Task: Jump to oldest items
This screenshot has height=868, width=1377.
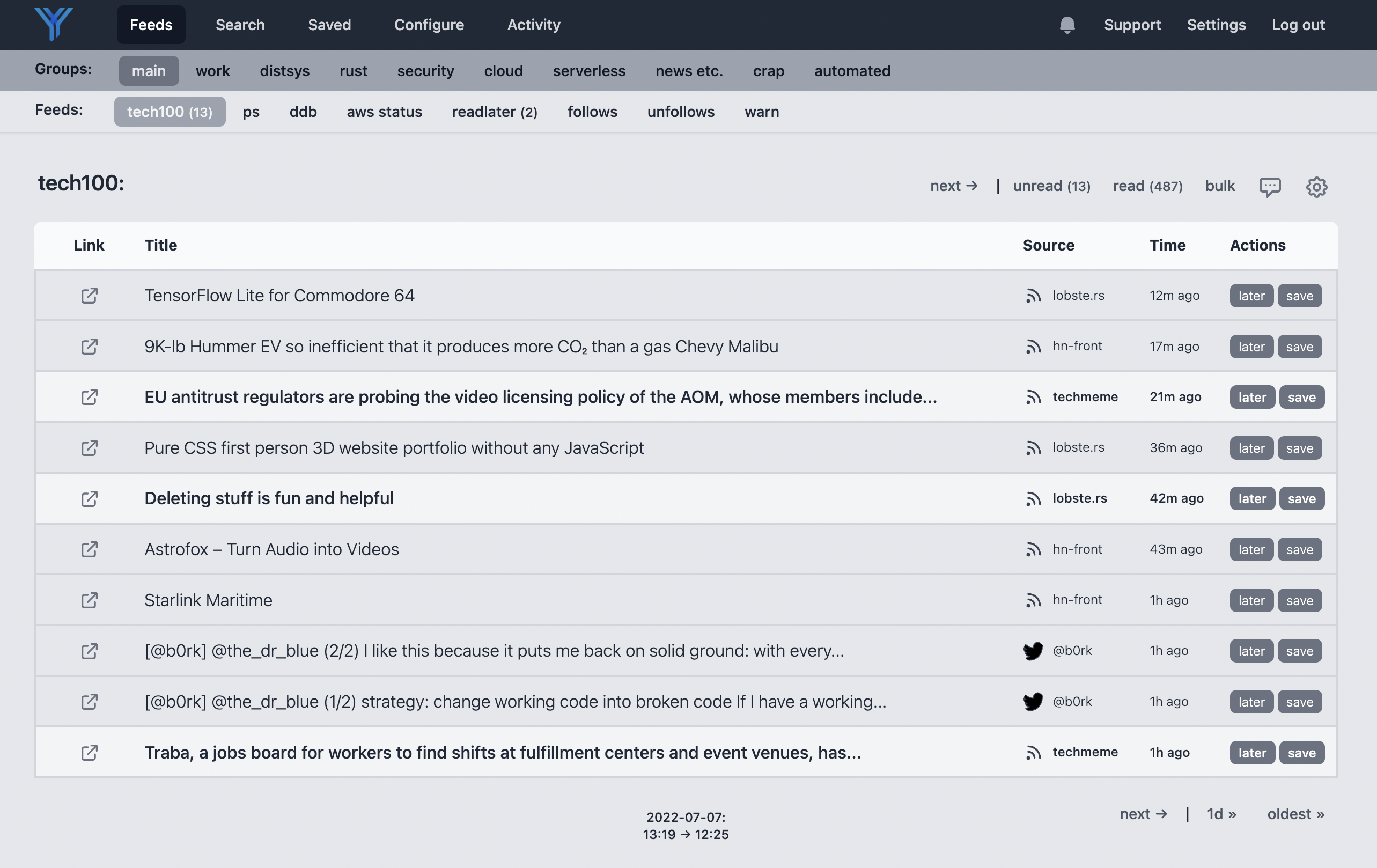Action: click(x=1296, y=814)
